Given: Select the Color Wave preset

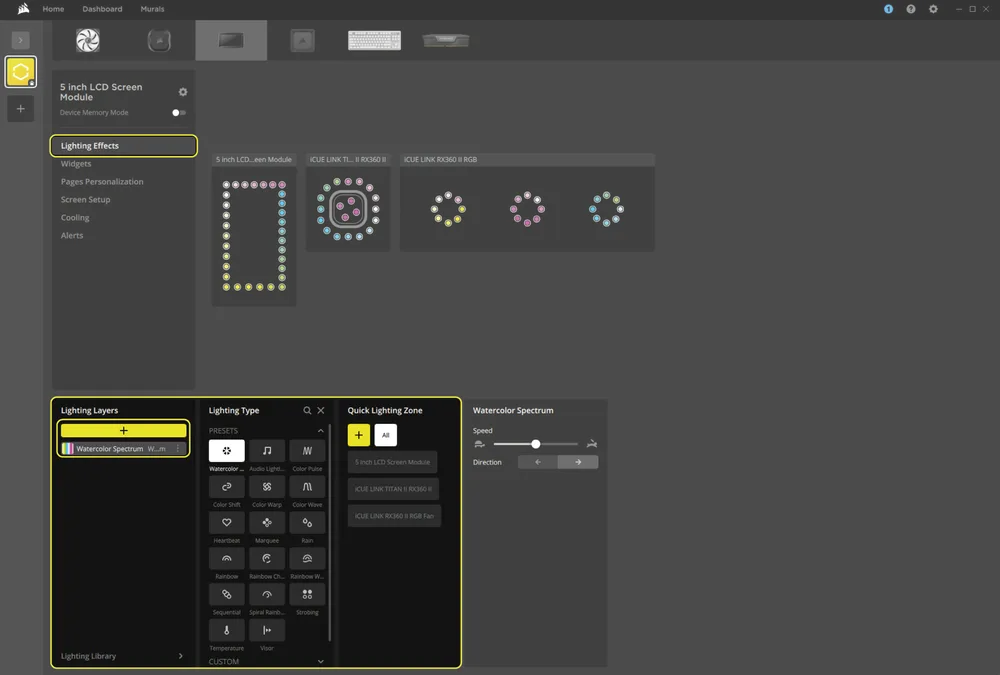Looking at the screenshot, I should click(307, 486).
